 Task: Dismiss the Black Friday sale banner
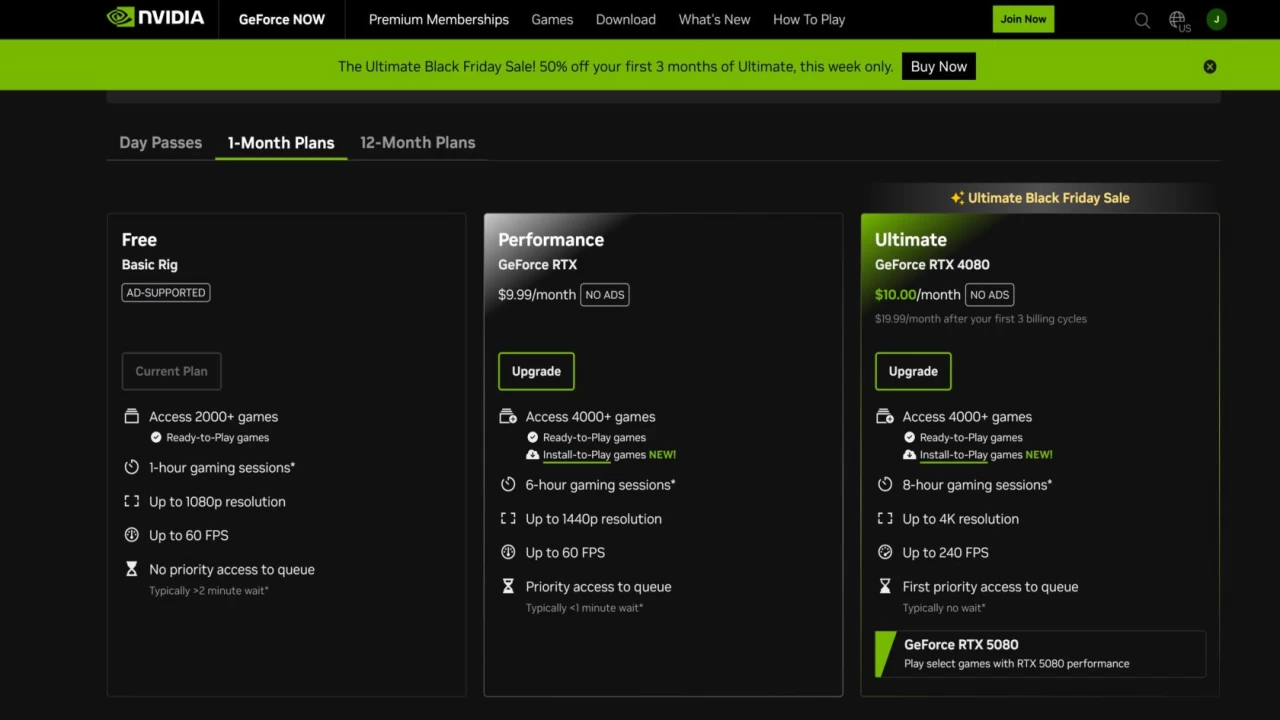(1209, 66)
